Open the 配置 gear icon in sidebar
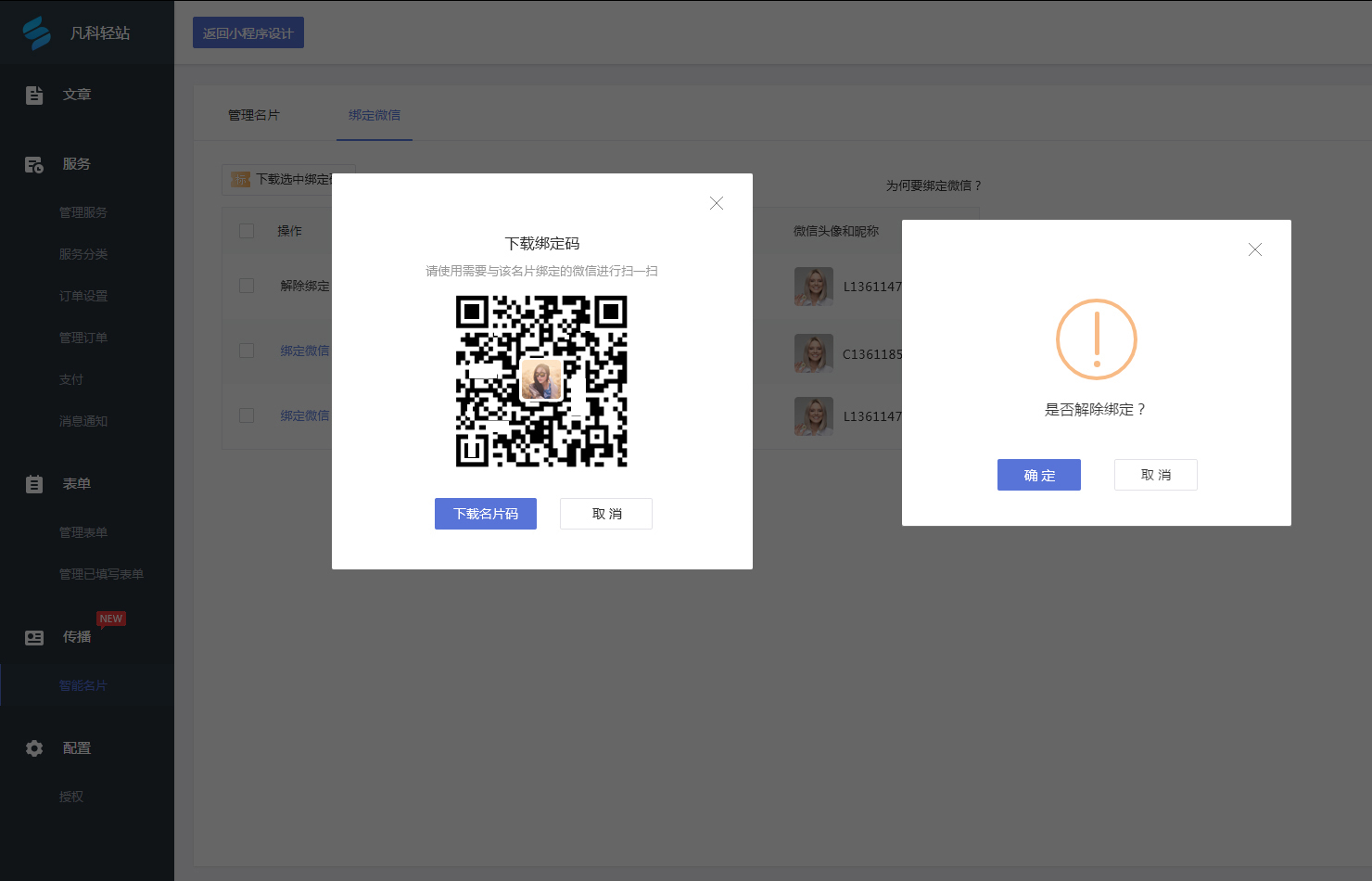 pos(34,748)
